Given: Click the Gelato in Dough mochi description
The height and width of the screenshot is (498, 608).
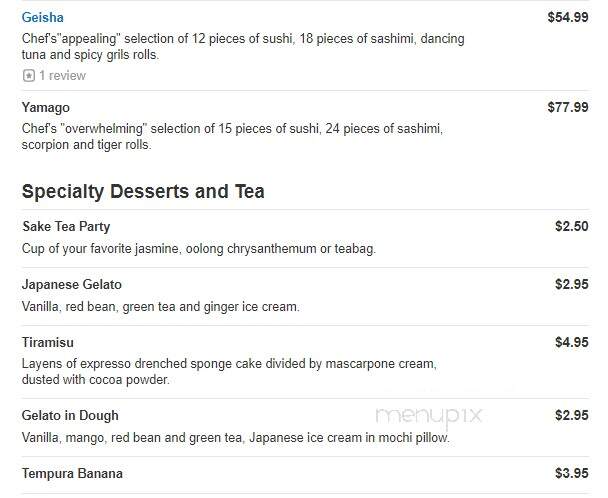Looking at the screenshot, I should pyautogui.click(x=236, y=438).
